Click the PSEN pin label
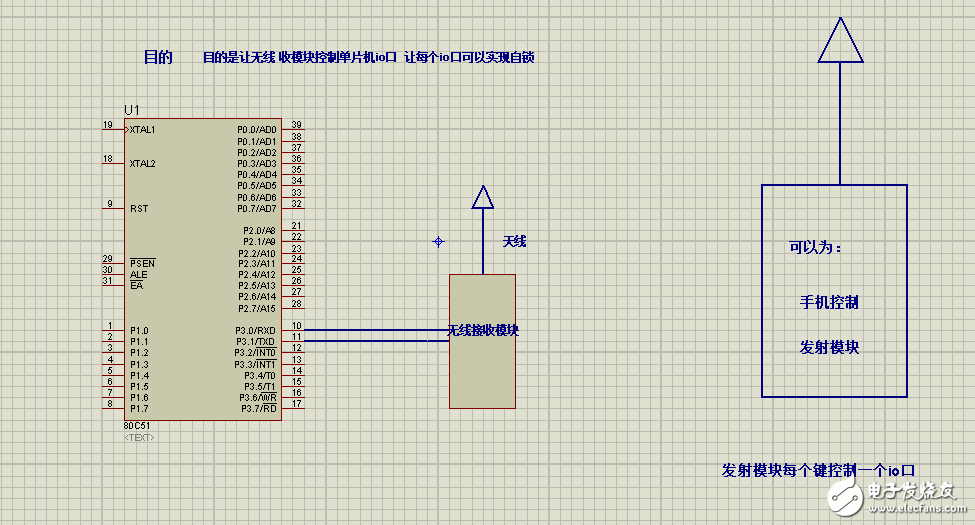This screenshot has height=525, width=975. [x=143, y=264]
